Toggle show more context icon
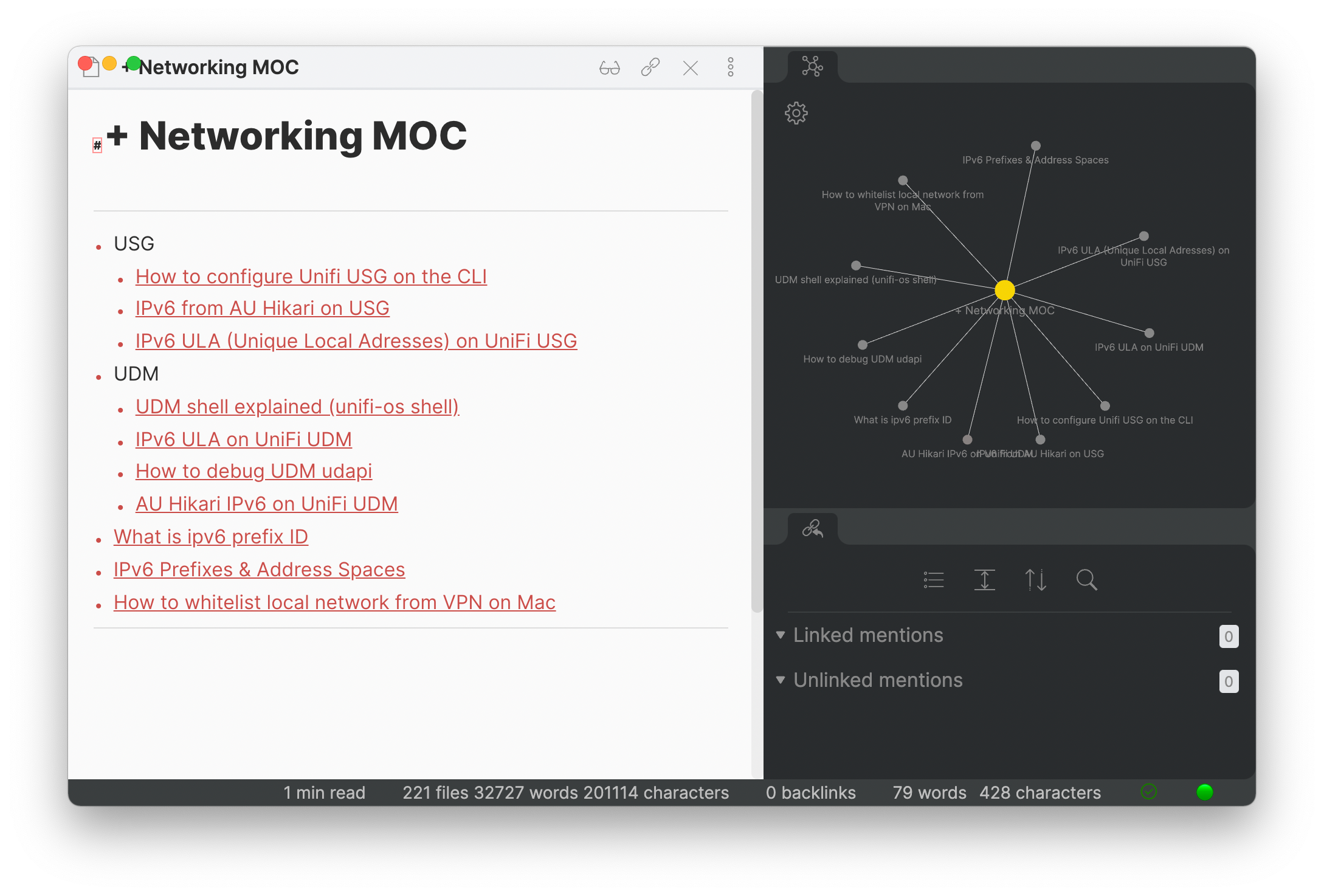Viewport: 1324px width, 896px height. (x=984, y=580)
